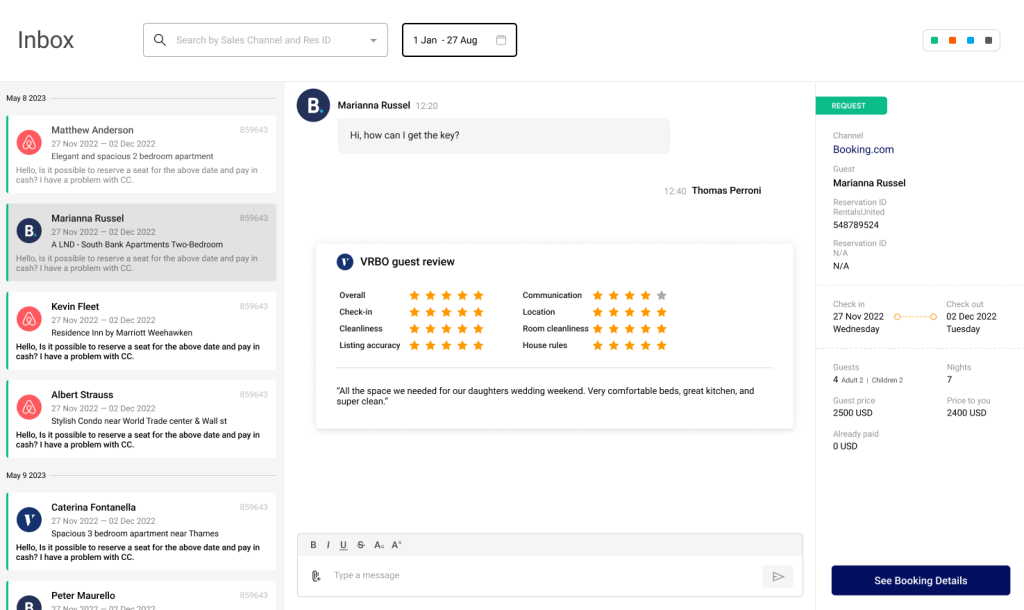Click Marianna Russel's Booking.com icon in the list
This screenshot has width=1024, height=610.
tap(29, 231)
